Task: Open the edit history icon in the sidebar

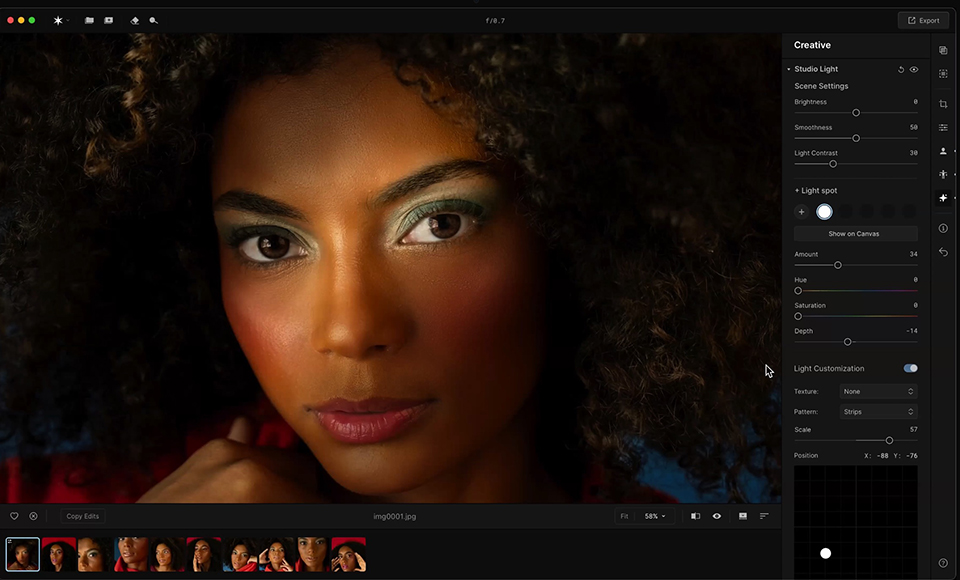Action: [943, 252]
